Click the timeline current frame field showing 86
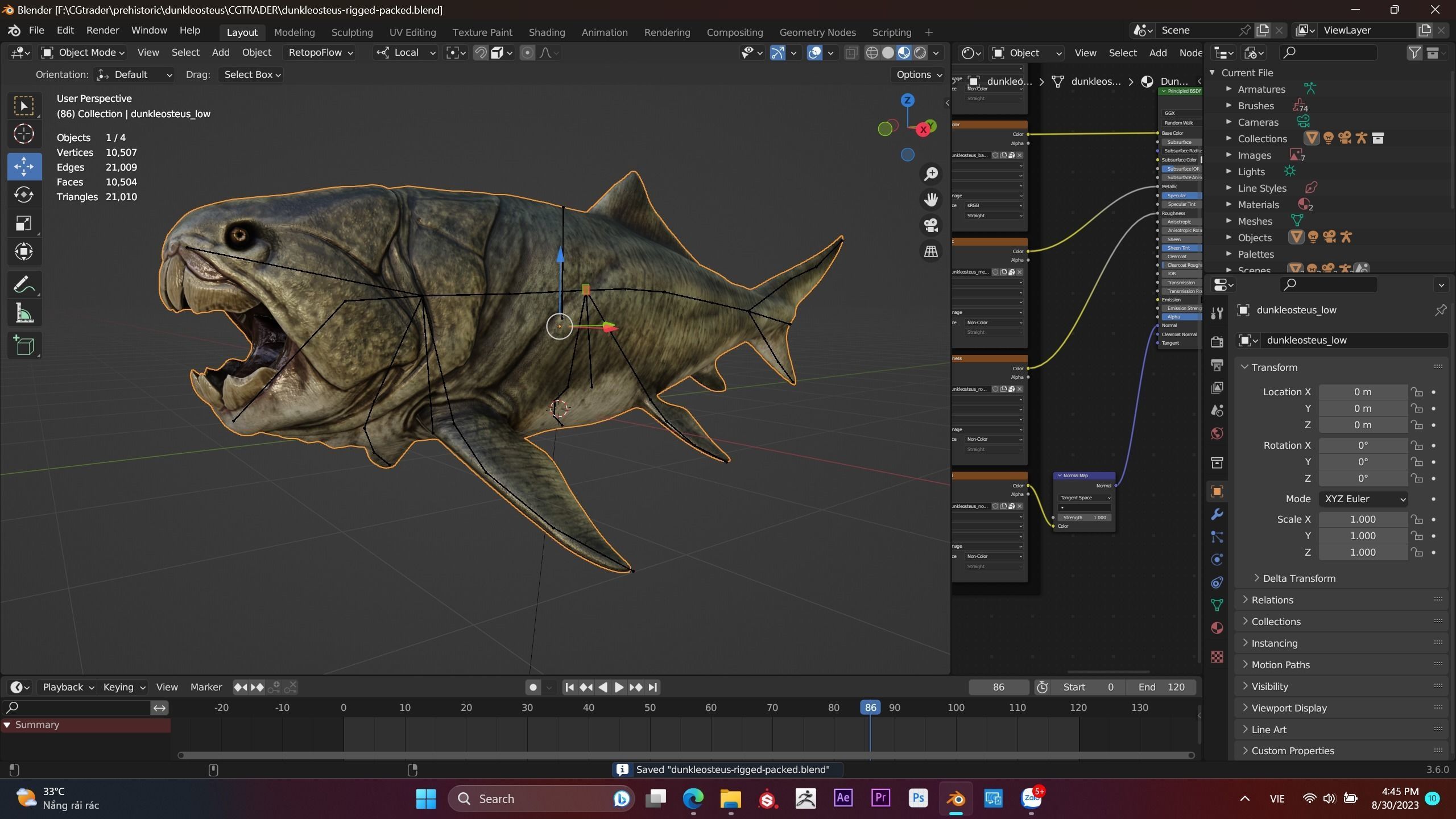Image resolution: width=1456 pixels, height=819 pixels. tap(999, 687)
